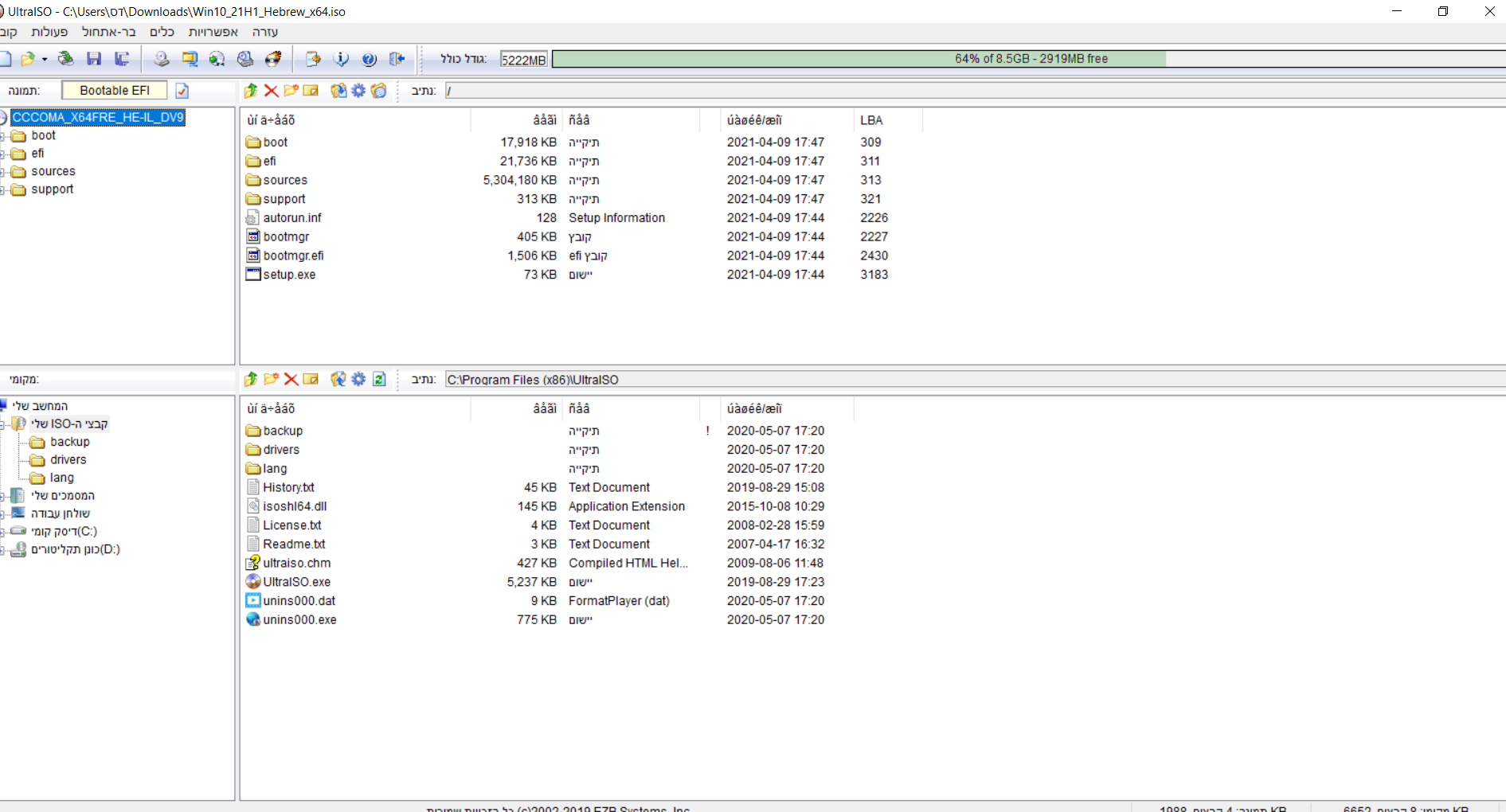
Task: Open the פעולות (Actions) menu
Action: pos(49,32)
